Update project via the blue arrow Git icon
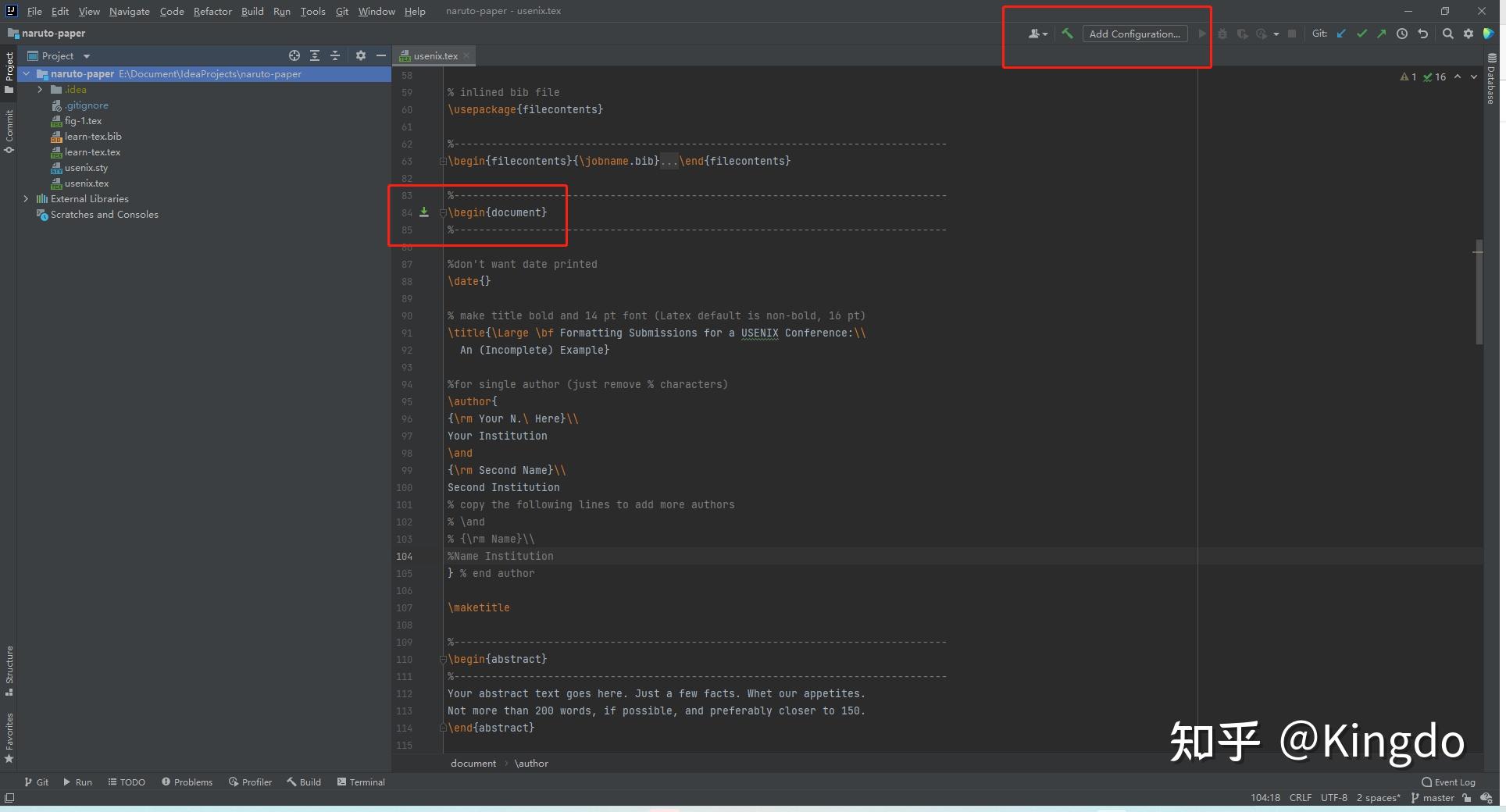 click(x=1342, y=34)
